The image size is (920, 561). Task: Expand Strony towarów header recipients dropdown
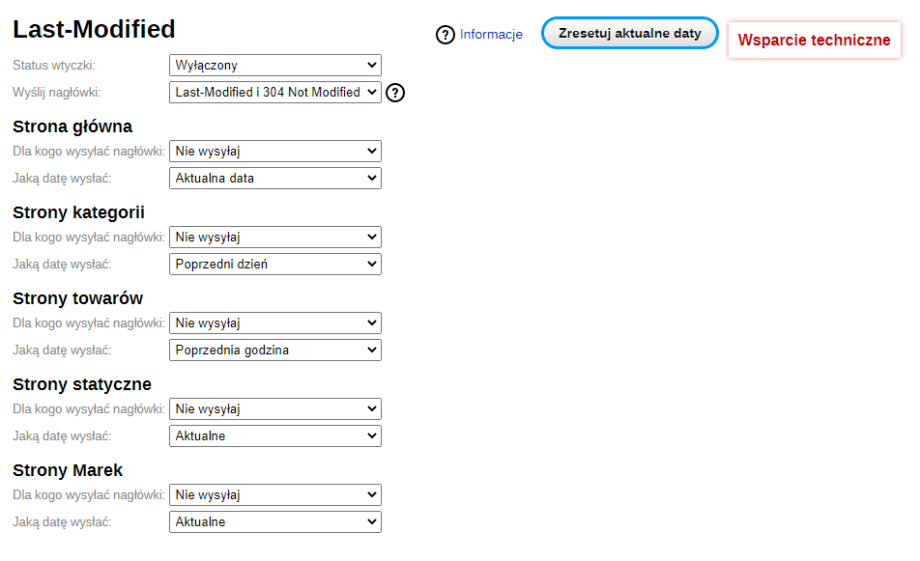[x=275, y=324]
